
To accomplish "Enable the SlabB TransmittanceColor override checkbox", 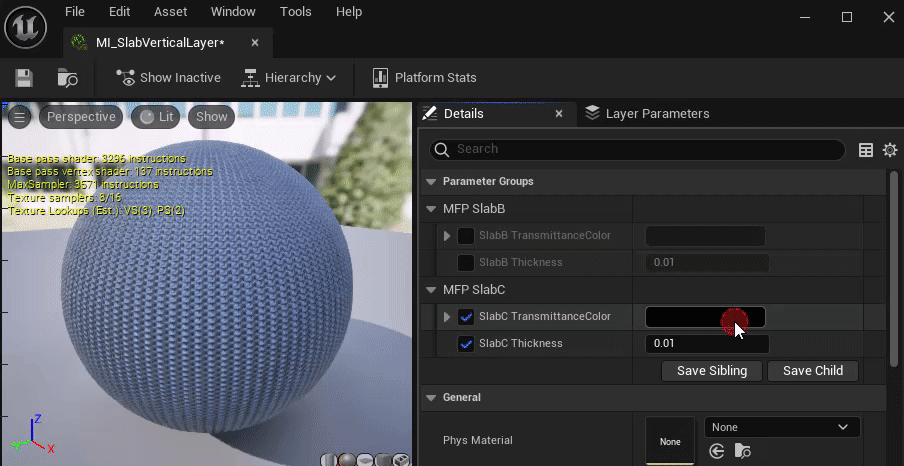I will [x=466, y=236].
